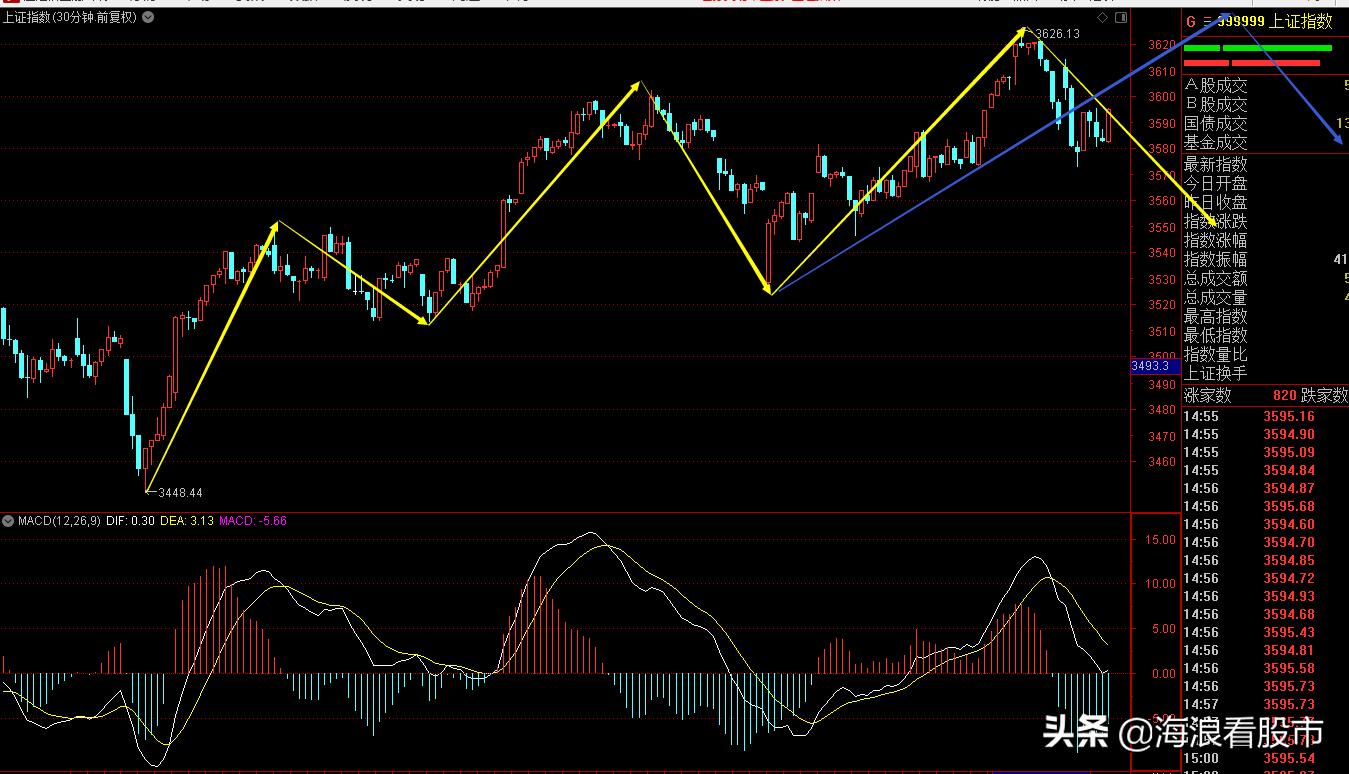Screen dimensions: 1349x774
Task: Select the 最低指数 row
Action: [1266, 335]
